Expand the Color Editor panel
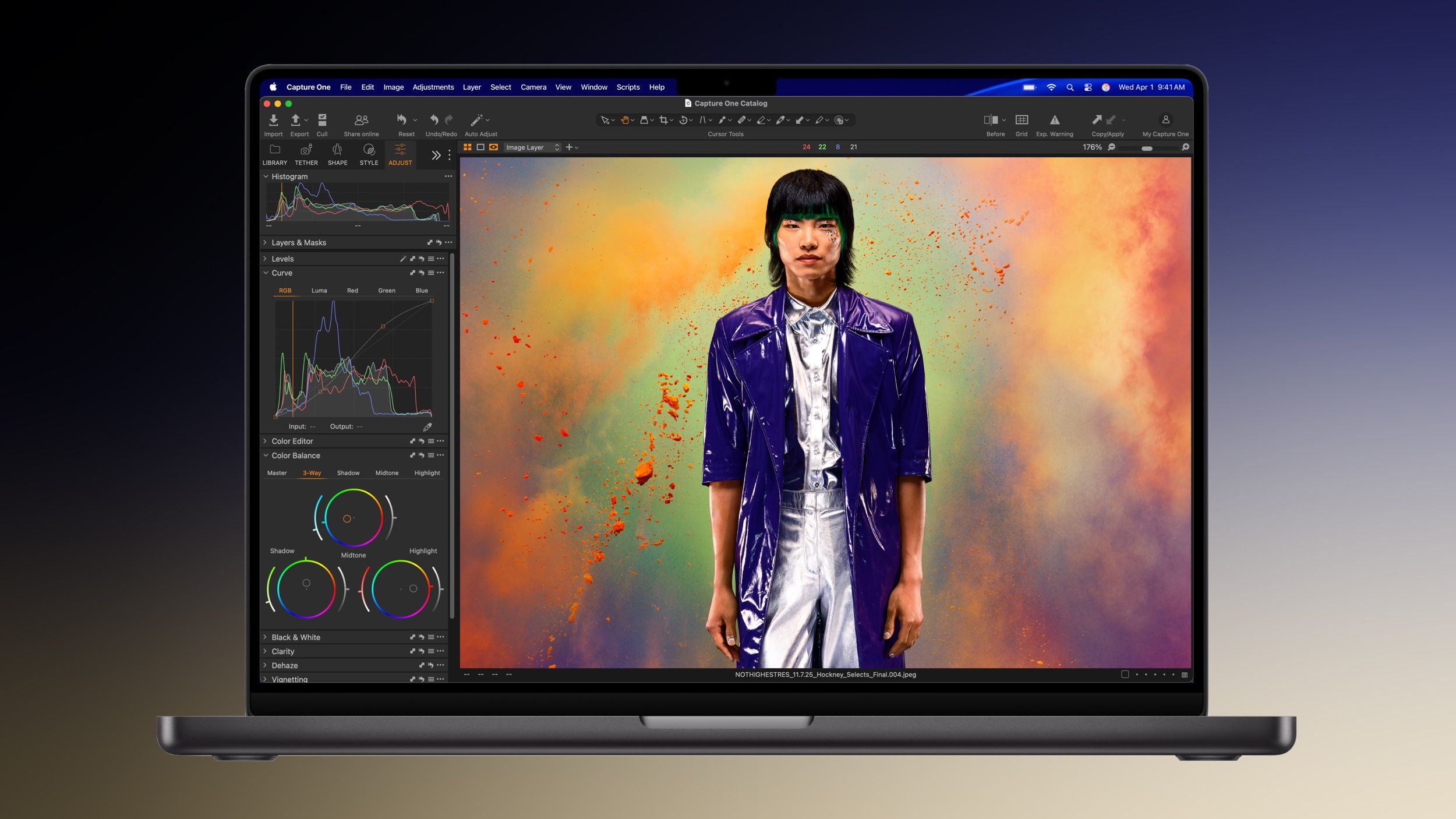Screen dimensions: 1456x819 [x=266, y=441]
